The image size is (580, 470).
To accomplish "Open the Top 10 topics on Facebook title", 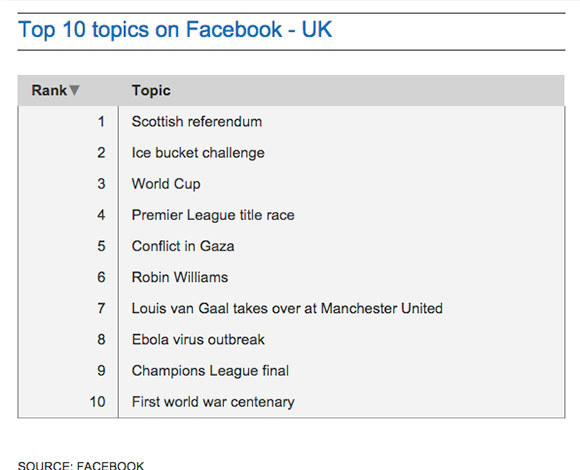I will coord(175,30).
